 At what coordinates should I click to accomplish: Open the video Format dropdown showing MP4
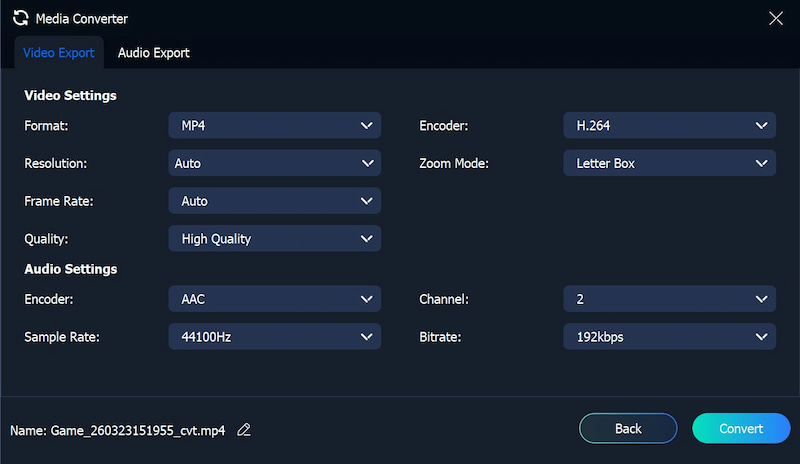(274, 126)
